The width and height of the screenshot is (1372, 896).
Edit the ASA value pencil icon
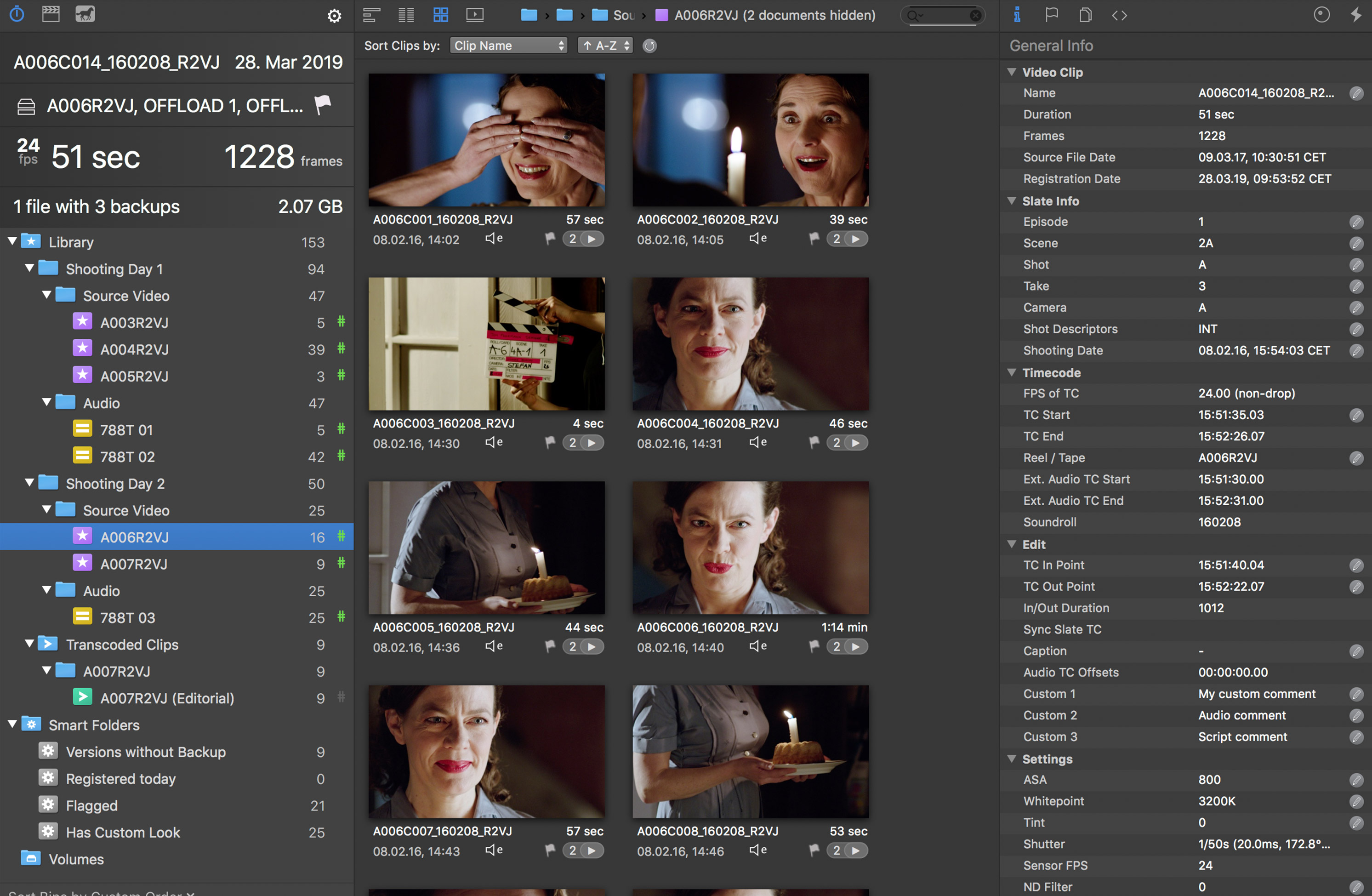1356,780
